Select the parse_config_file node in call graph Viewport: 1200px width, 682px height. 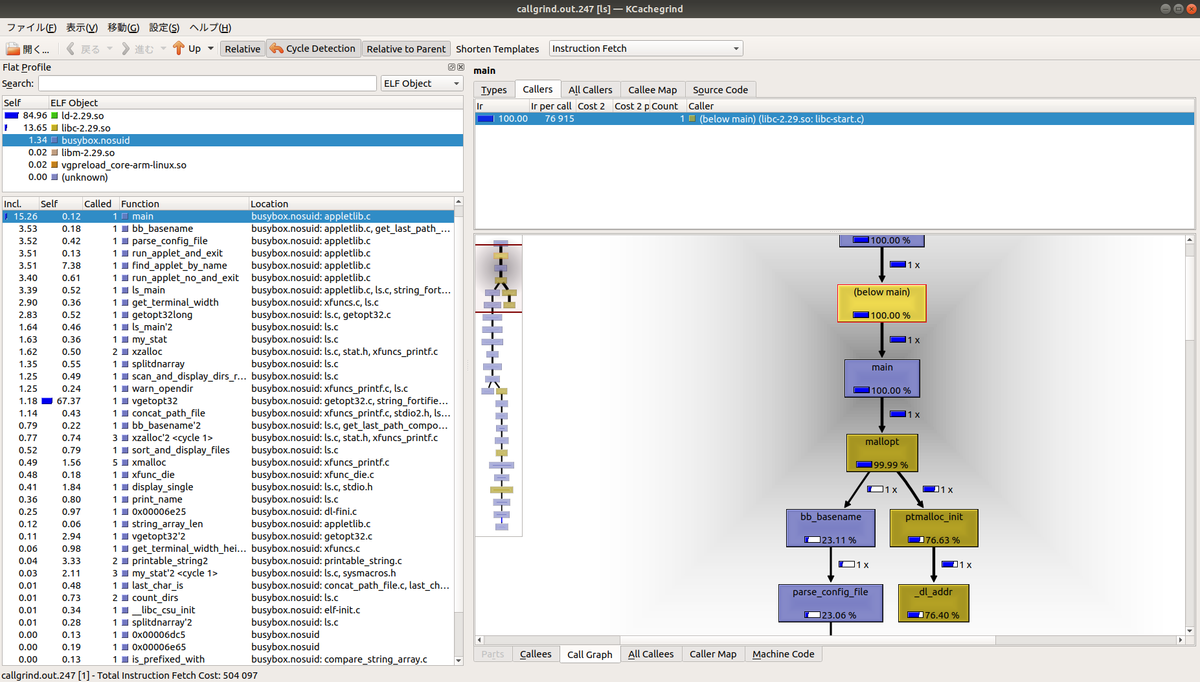click(831, 603)
